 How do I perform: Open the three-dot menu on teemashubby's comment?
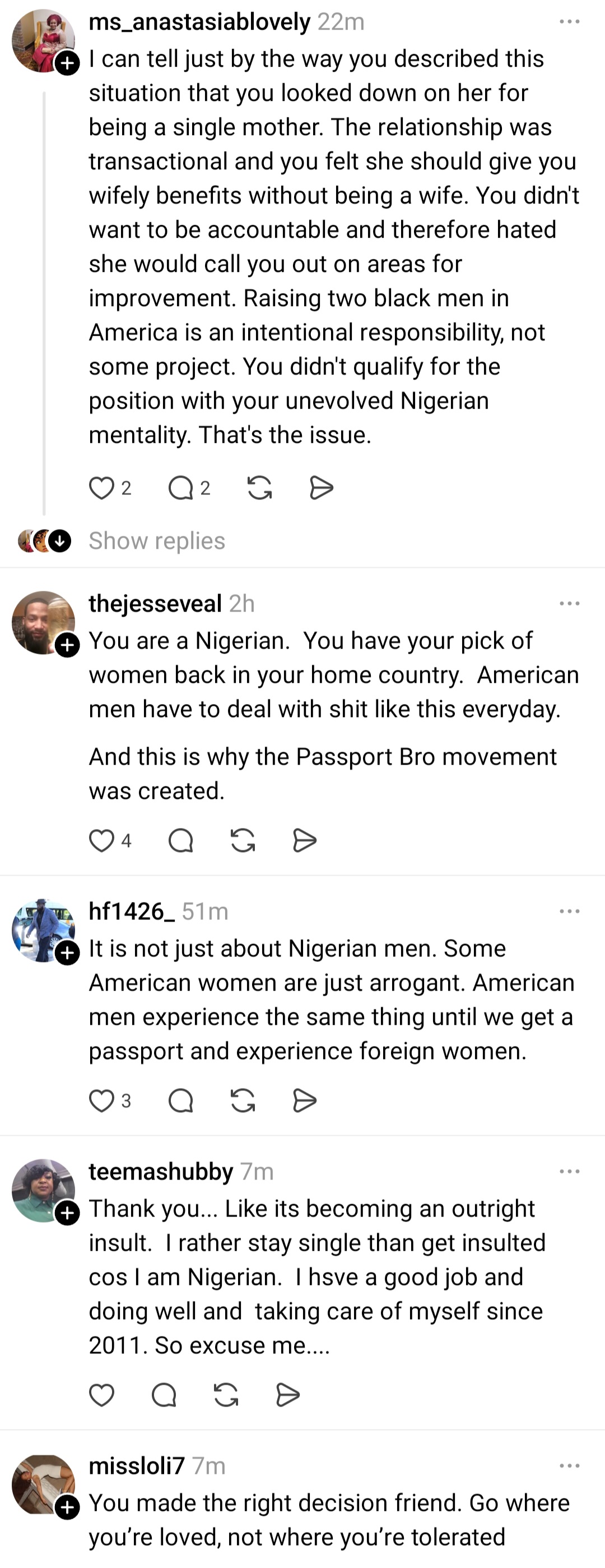pyautogui.click(x=569, y=1170)
